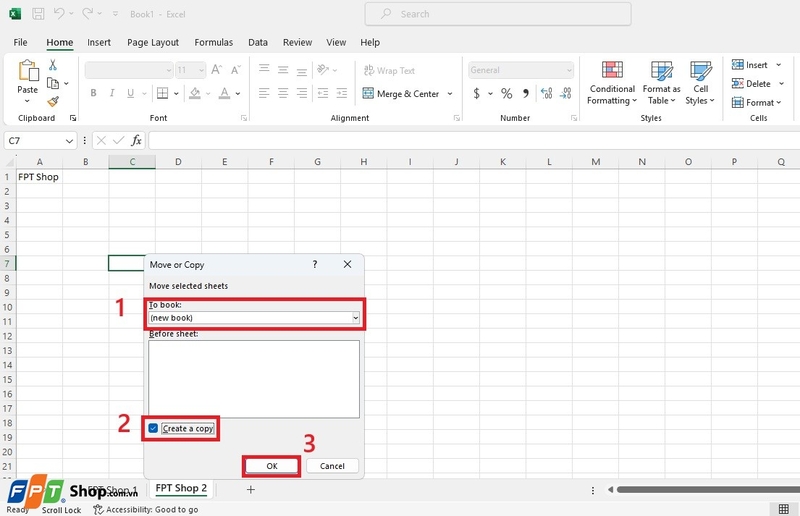This screenshot has height=516, width=800.
Task: Click the Align Left icon
Action: point(264,93)
